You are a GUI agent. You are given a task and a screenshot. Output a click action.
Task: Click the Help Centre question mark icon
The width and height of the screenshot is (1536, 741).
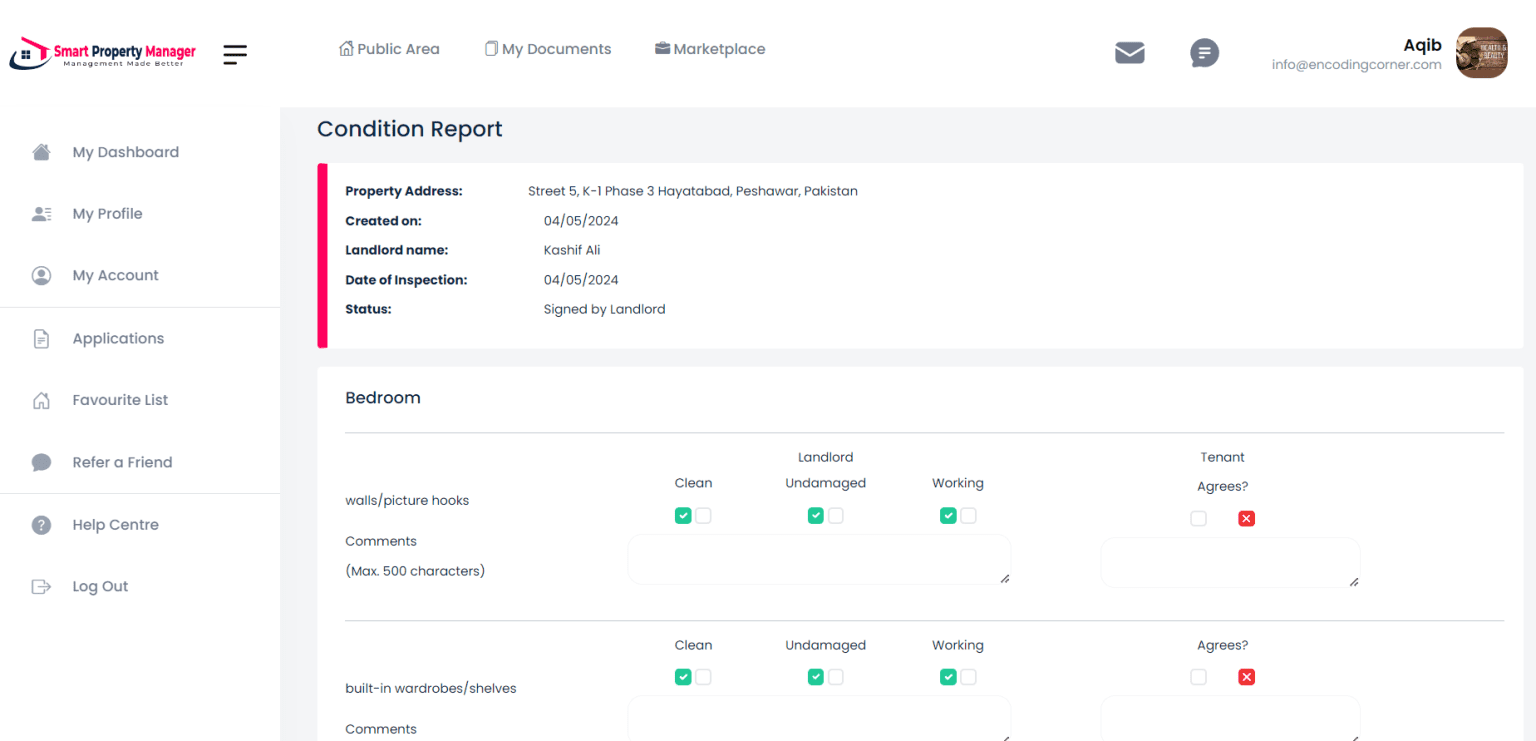[41, 525]
